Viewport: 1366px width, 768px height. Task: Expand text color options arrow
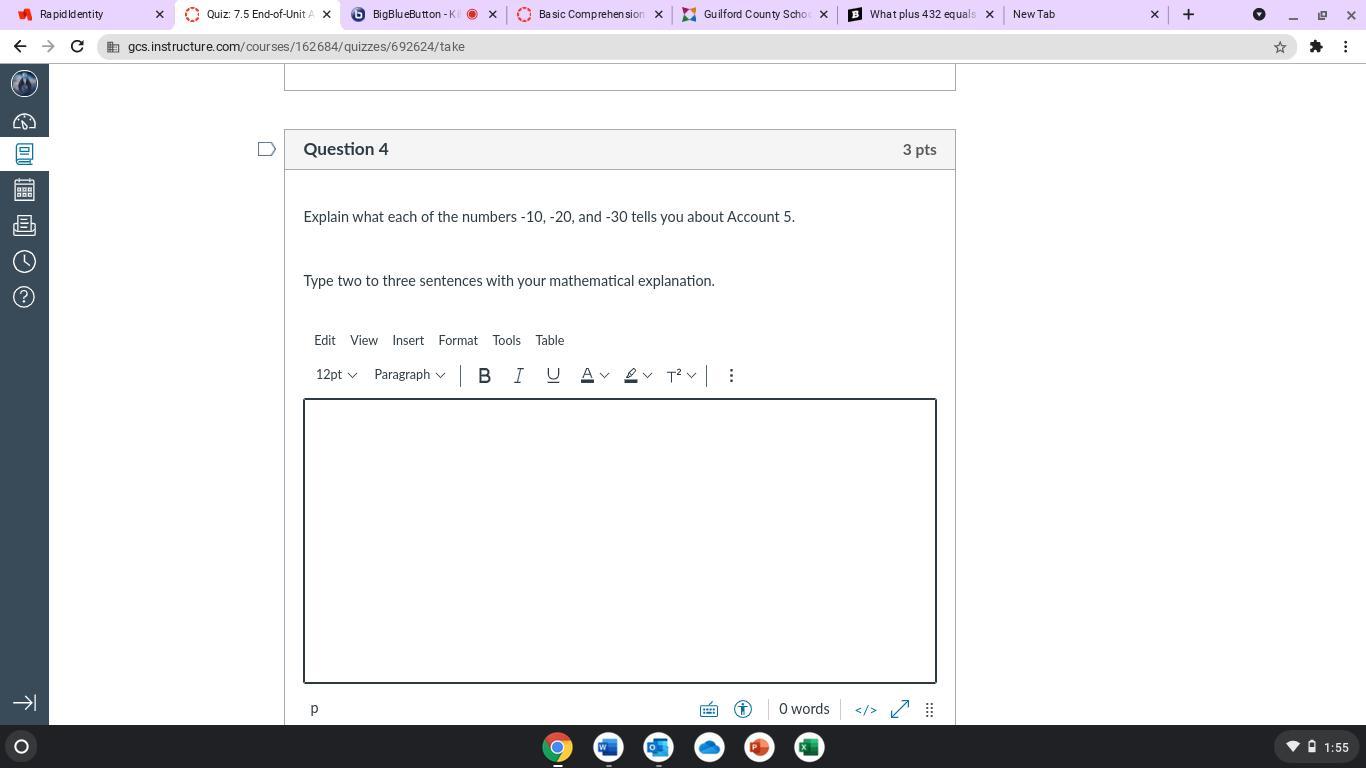[x=604, y=375]
